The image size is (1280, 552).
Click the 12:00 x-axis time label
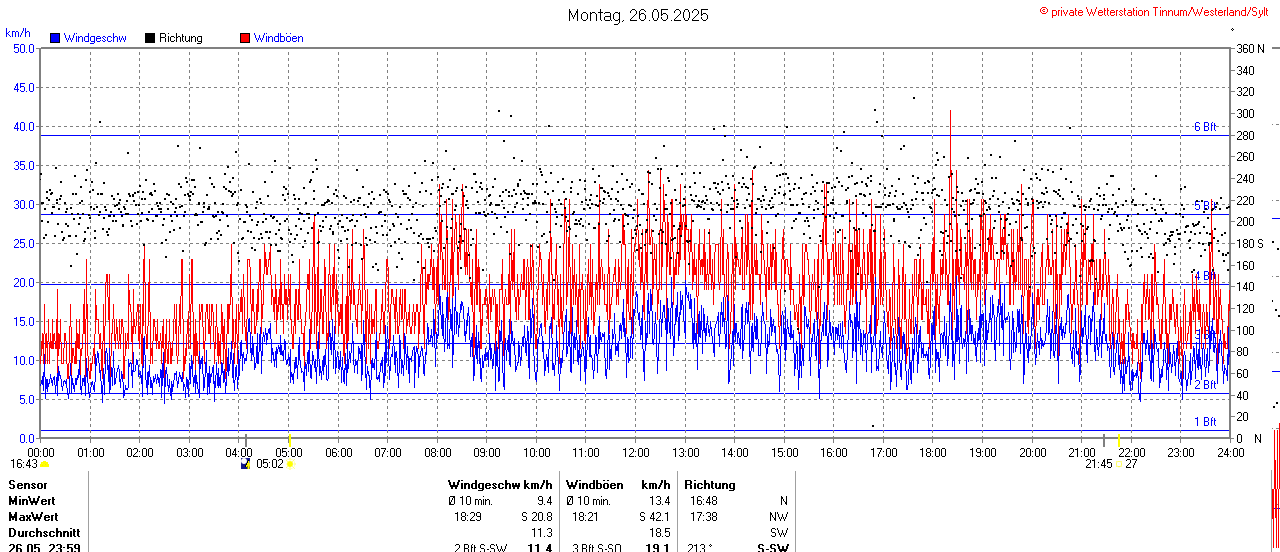636,452
